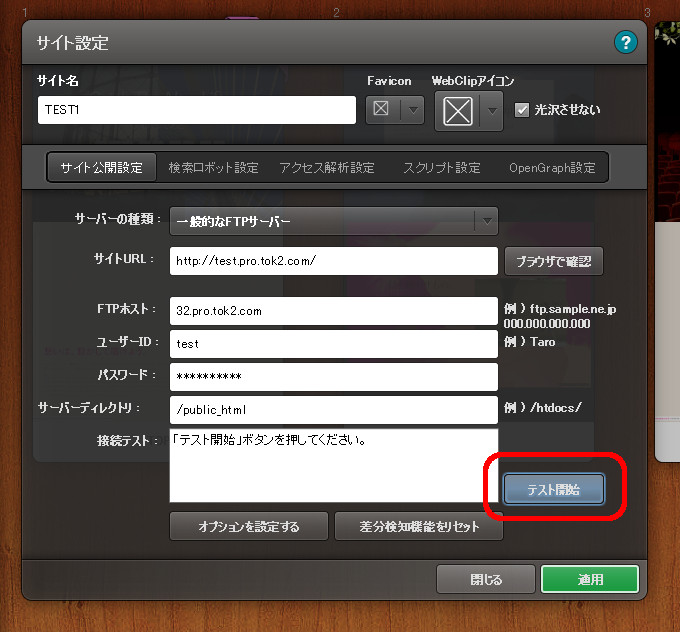Screen dimensions: 680x632
Task: Click the サイト名 input field
Action: pos(197,110)
